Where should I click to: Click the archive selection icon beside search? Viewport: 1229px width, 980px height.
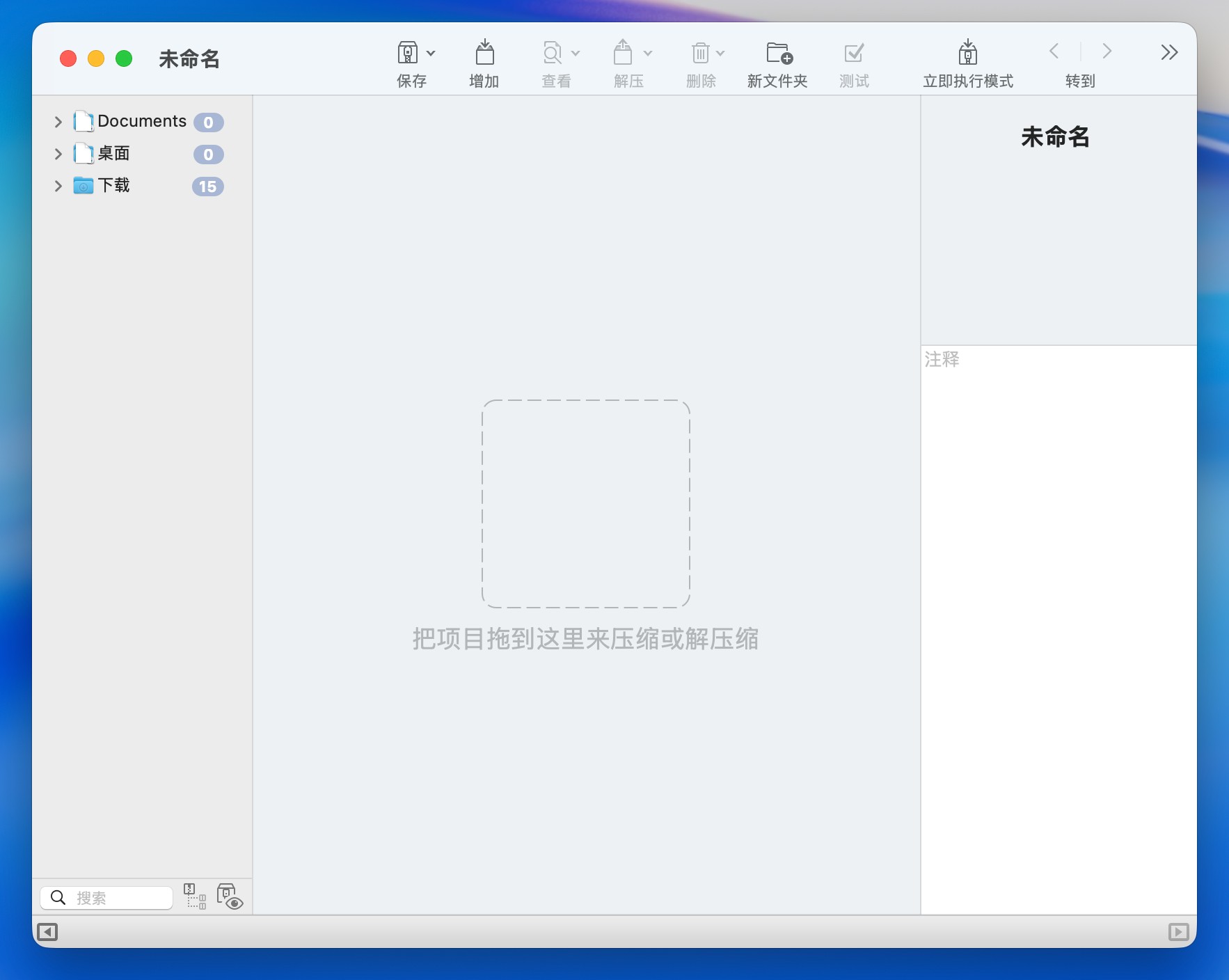(x=195, y=896)
